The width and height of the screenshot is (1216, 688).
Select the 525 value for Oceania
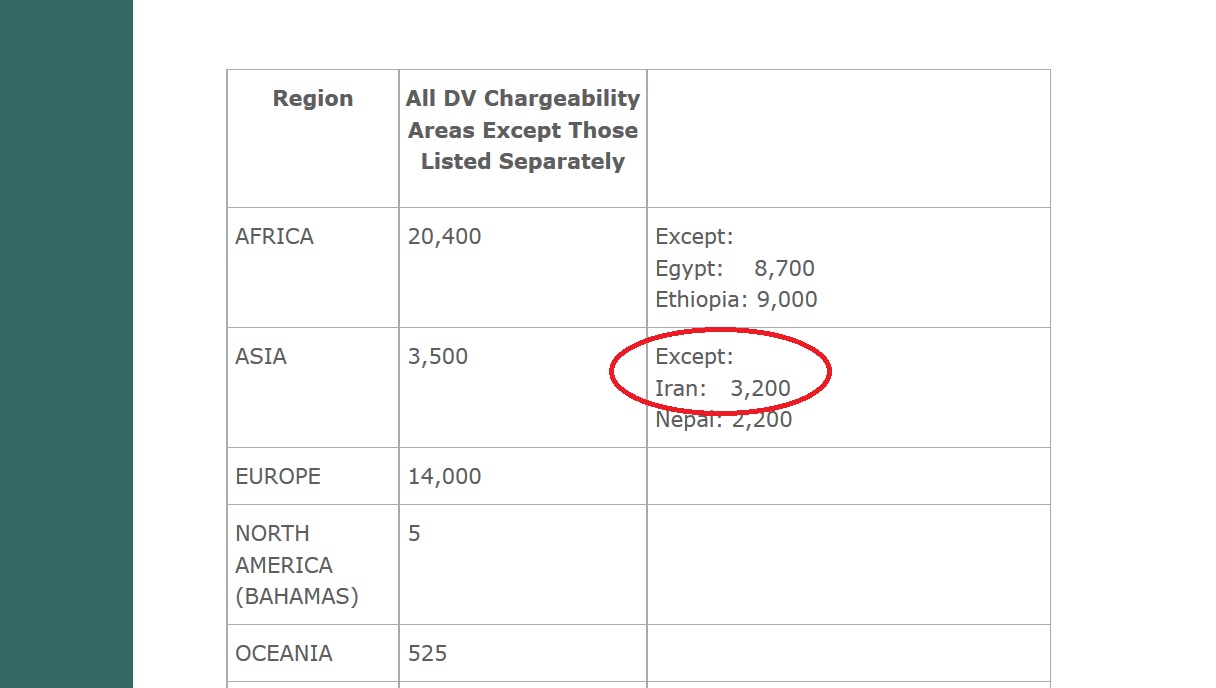427,654
